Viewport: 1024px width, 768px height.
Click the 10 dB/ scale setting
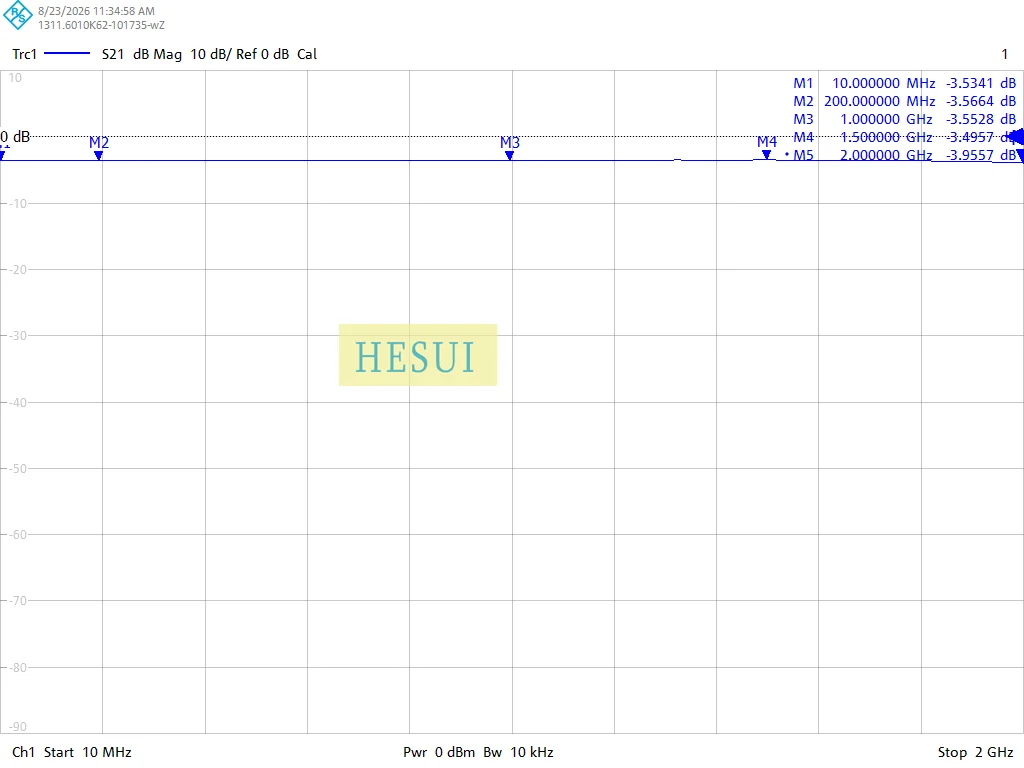[x=211, y=54]
